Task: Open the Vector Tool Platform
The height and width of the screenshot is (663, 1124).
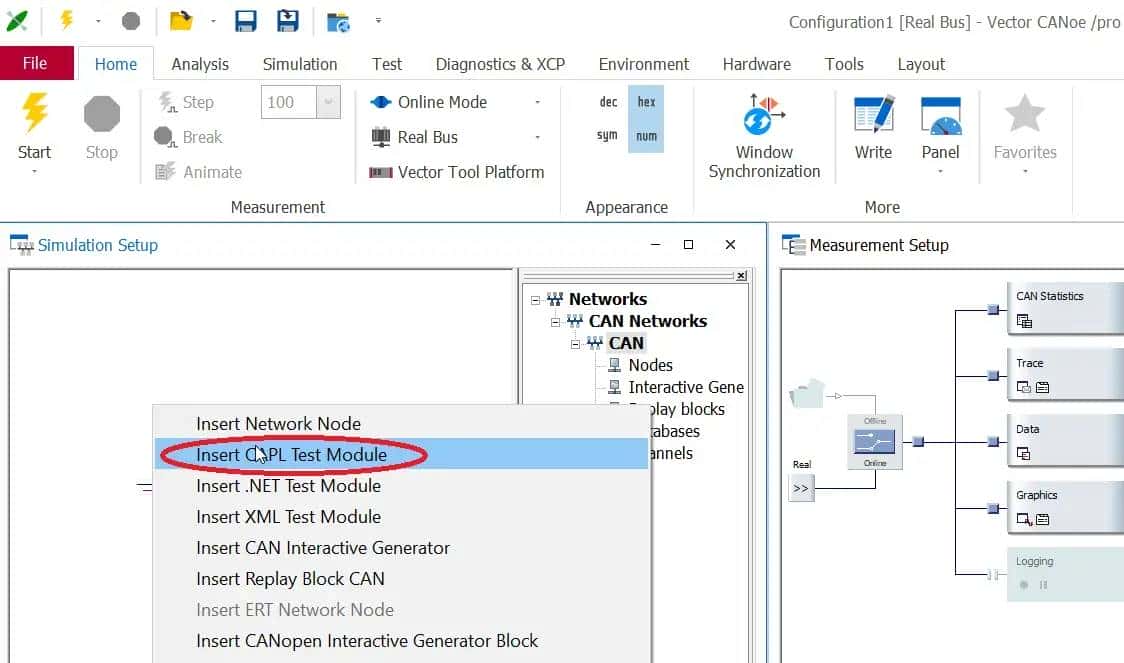Action: coord(457,172)
